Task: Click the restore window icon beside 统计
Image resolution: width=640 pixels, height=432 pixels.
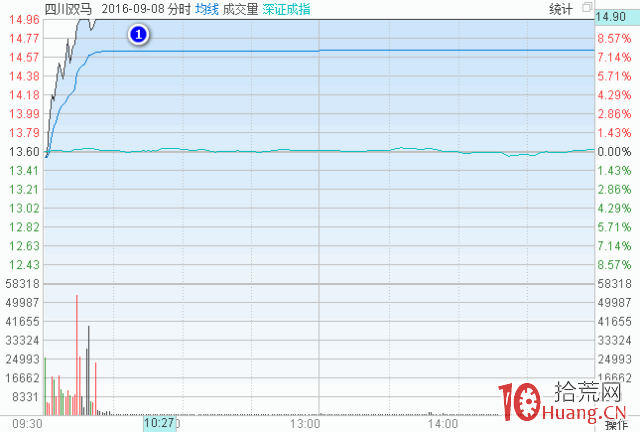Action: pyautogui.click(x=587, y=7)
